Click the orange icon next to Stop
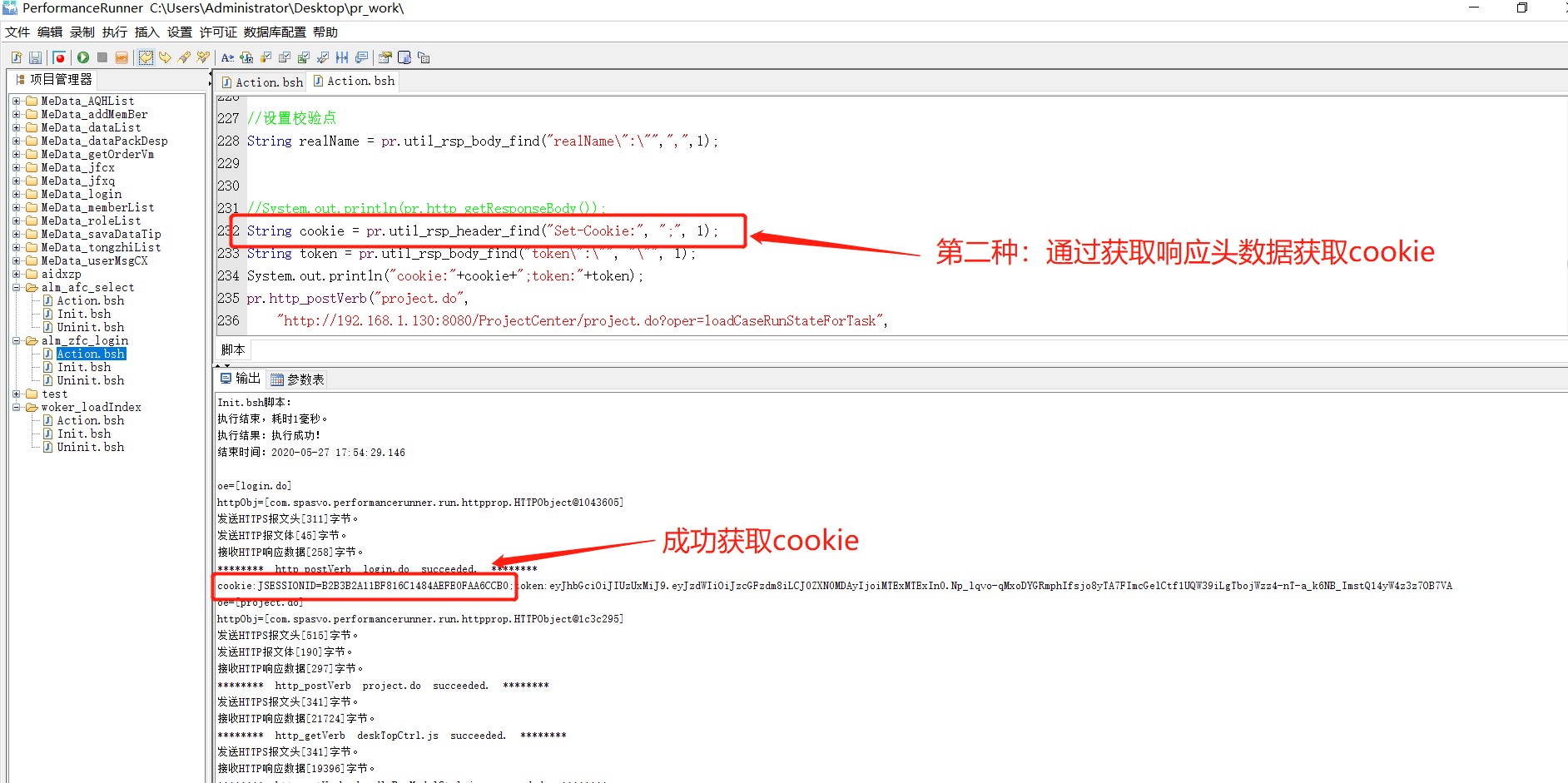 pyautogui.click(x=122, y=57)
